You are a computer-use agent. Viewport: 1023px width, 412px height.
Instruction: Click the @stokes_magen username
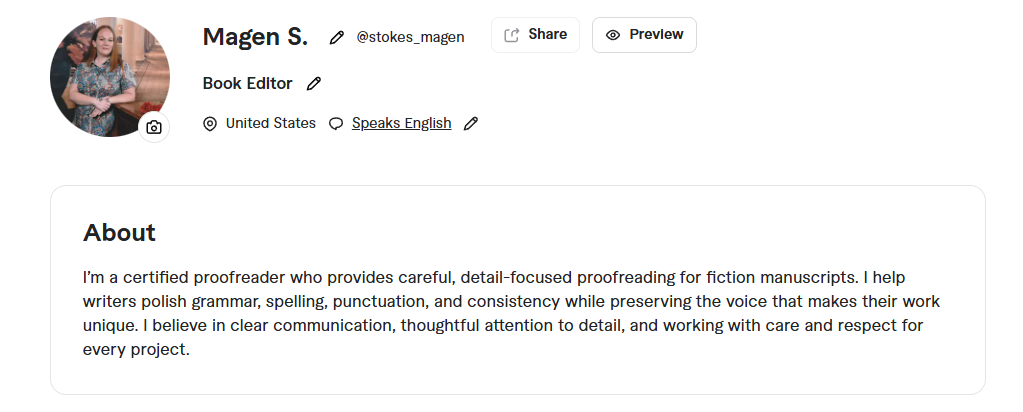point(410,37)
